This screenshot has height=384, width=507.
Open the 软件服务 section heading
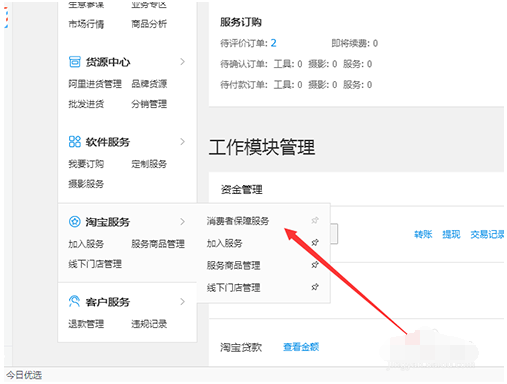tap(108, 142)
